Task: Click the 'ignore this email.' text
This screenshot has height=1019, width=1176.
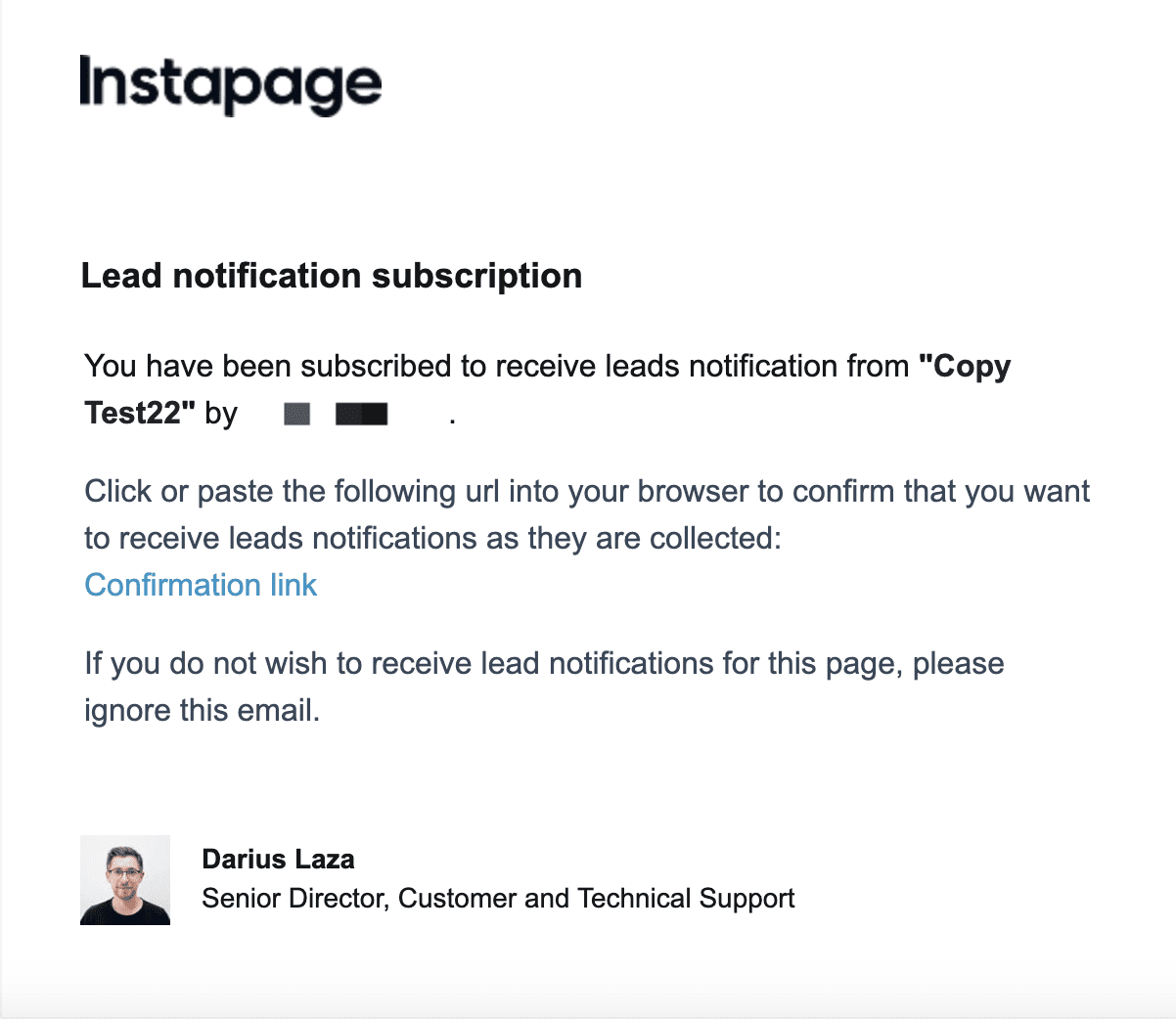Action: 203,710
